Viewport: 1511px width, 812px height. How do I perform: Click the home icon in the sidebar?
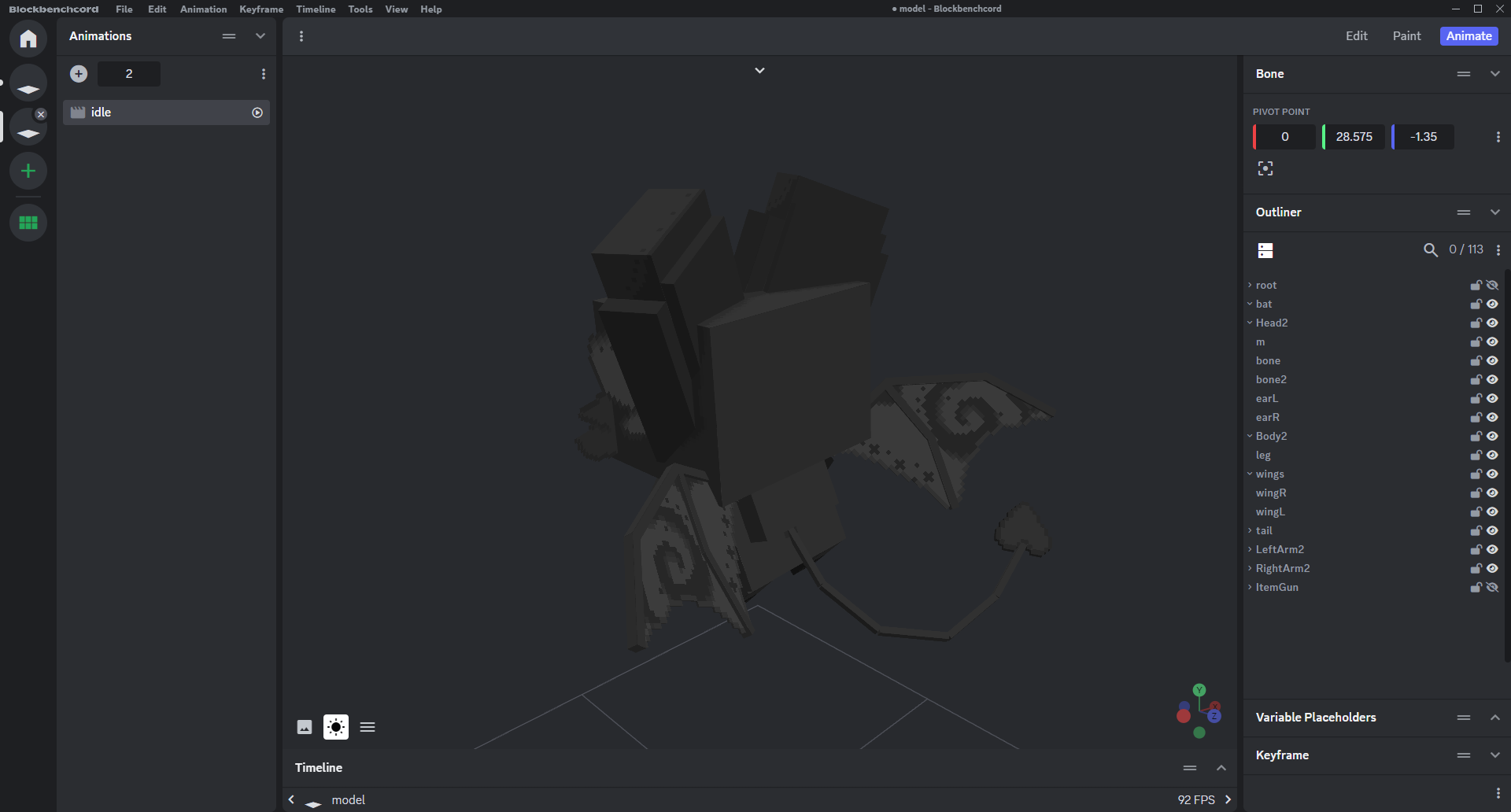coord(28,39)
